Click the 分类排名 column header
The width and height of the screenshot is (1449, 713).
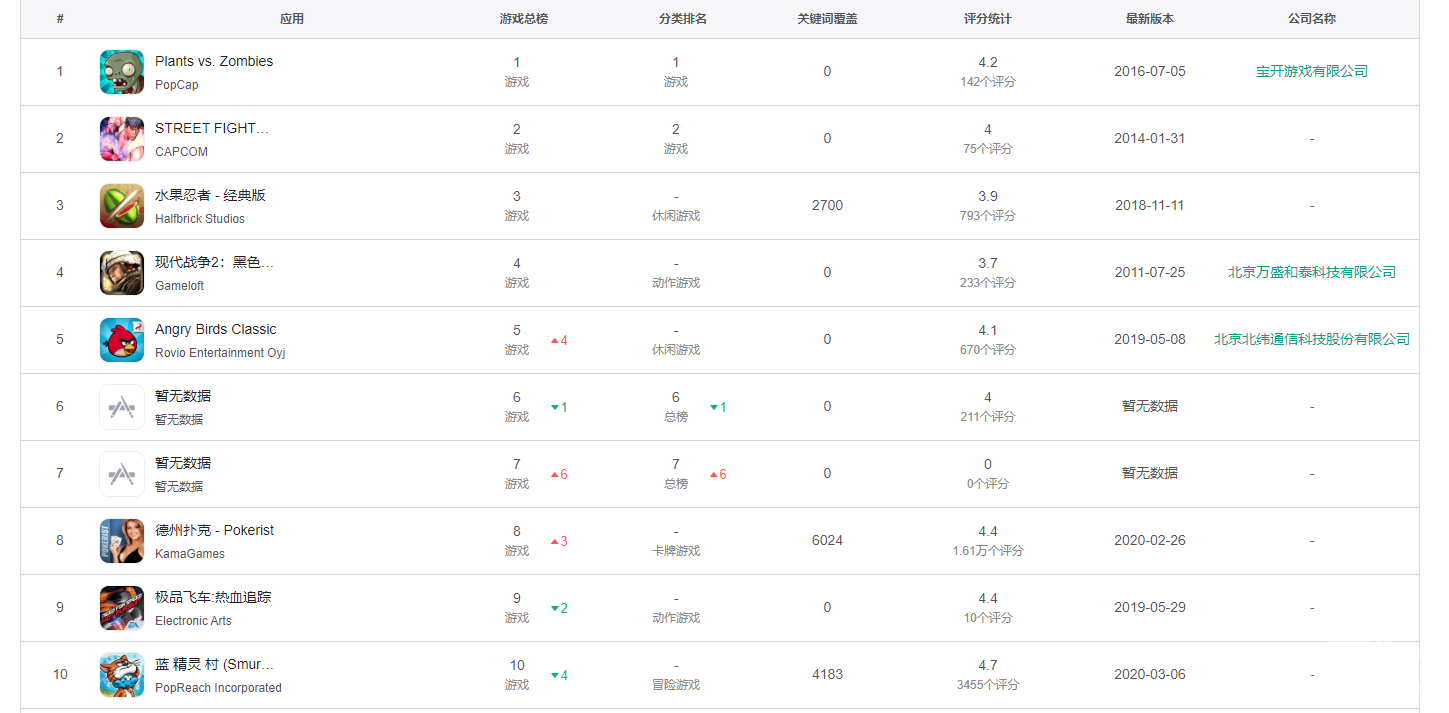coord(683,19)
